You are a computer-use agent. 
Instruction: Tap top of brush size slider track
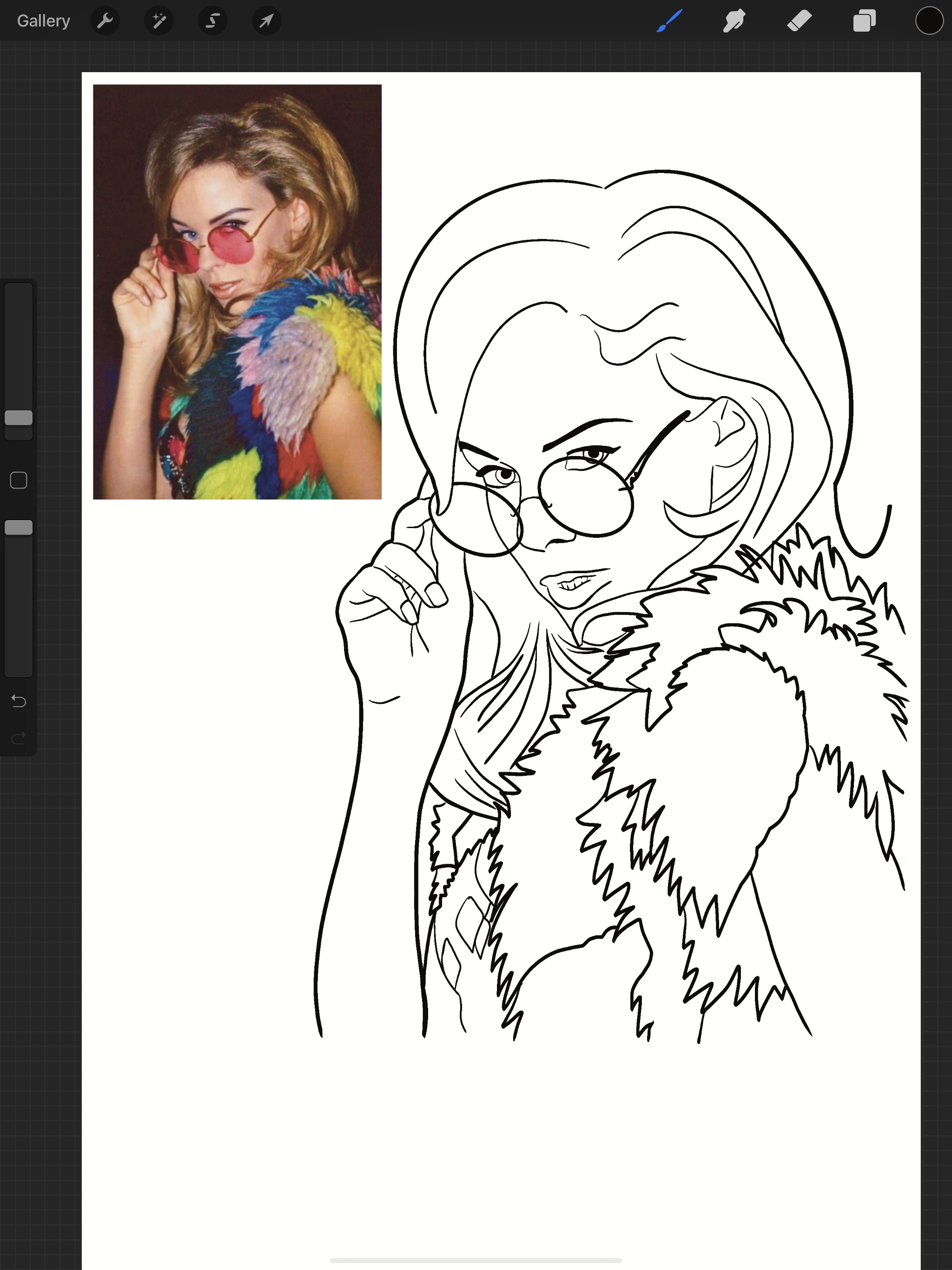click(x=19, y=293)
